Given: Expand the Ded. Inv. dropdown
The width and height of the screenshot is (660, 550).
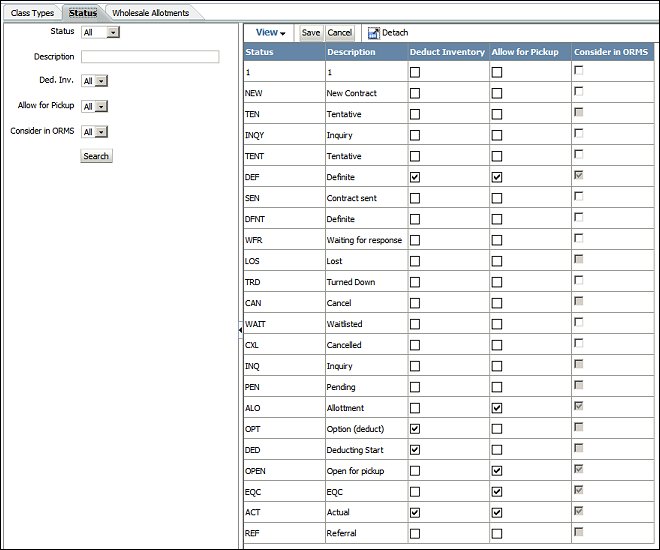Looking at the screenshot, I should [x=94, y=81].
